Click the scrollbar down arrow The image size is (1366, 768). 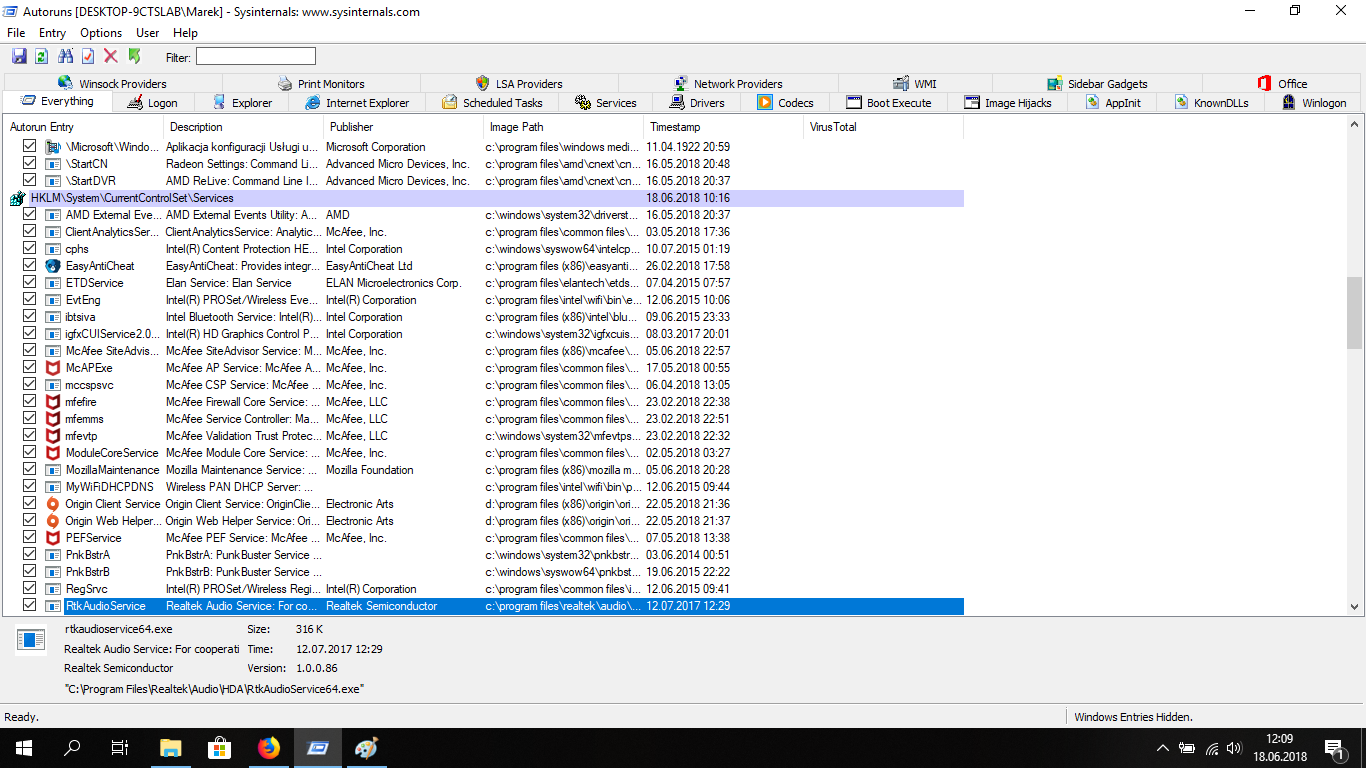coord(1355,606)
